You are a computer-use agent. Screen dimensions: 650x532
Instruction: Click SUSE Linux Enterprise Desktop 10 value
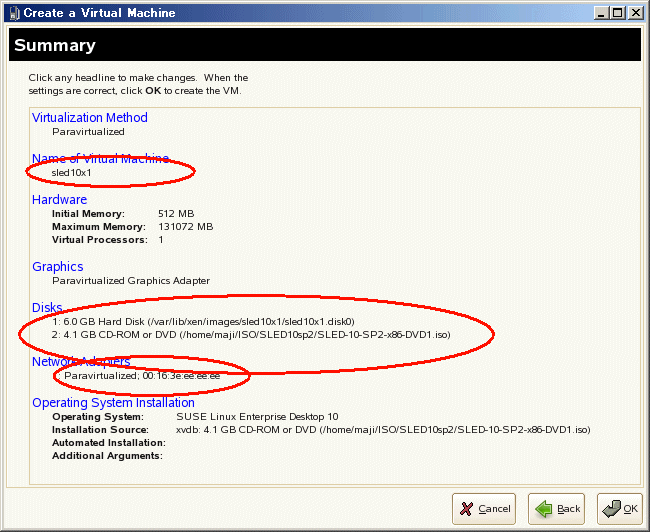coord(257,417)
